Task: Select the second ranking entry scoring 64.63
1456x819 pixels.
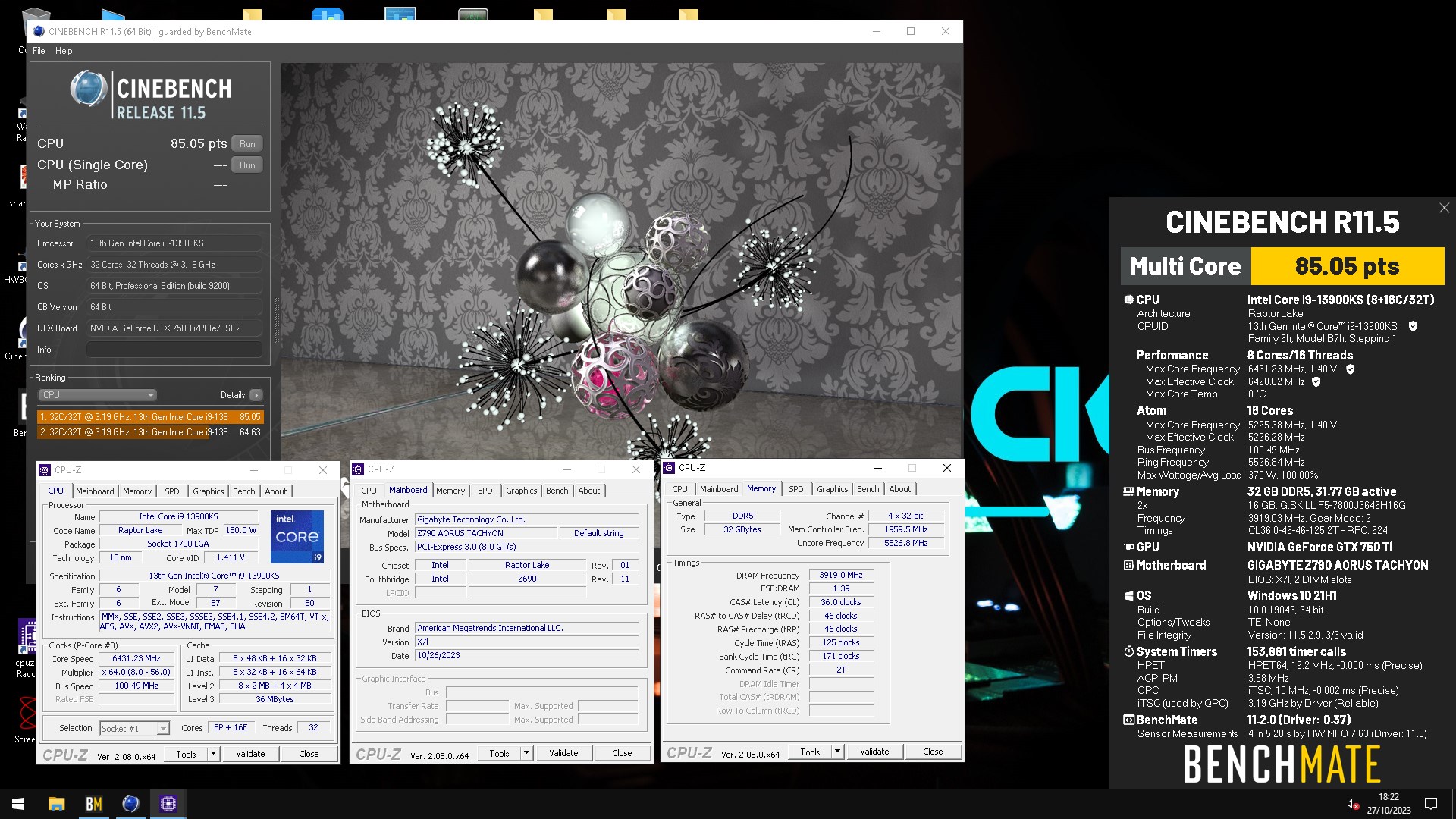Action: [150, 432]
